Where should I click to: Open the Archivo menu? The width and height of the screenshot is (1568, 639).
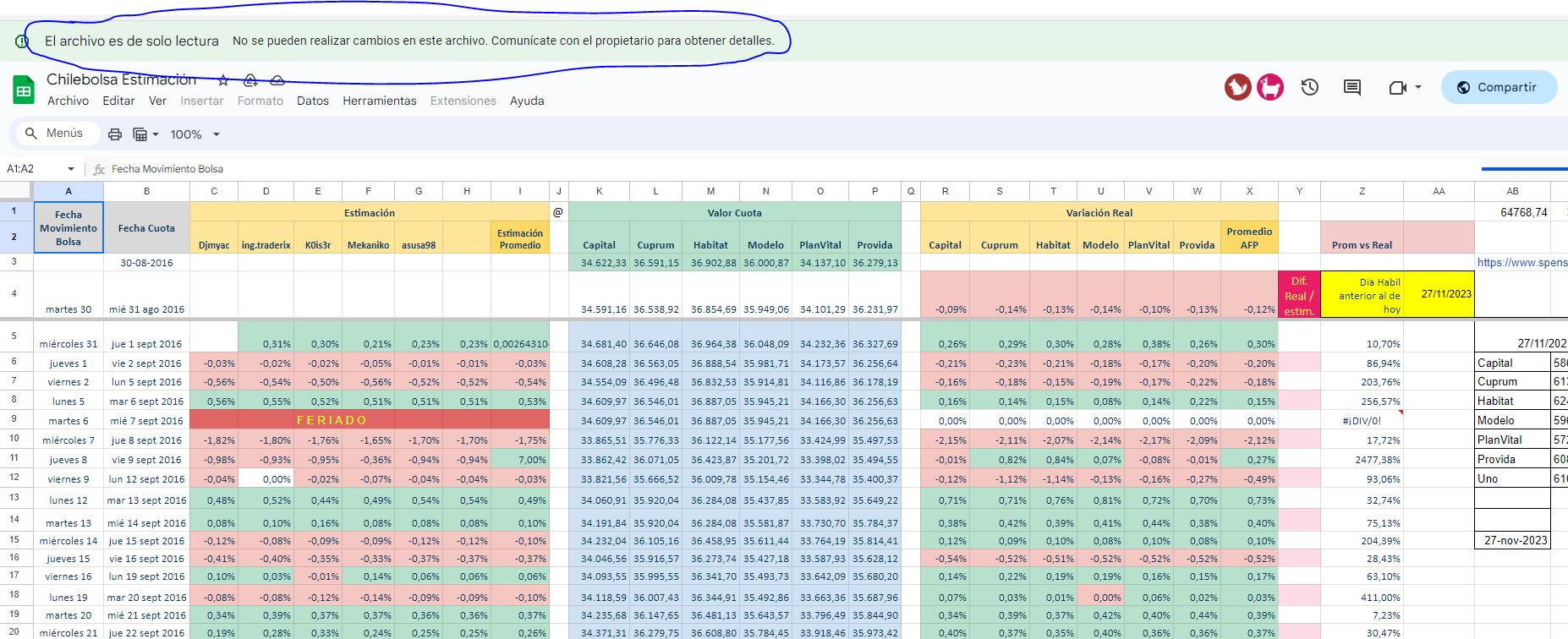pos(68,101)
